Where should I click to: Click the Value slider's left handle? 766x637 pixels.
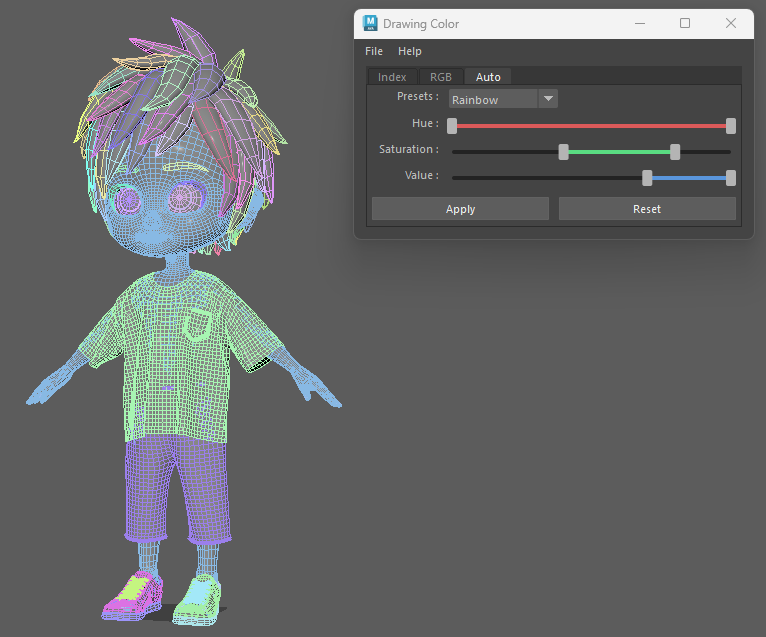647,178
